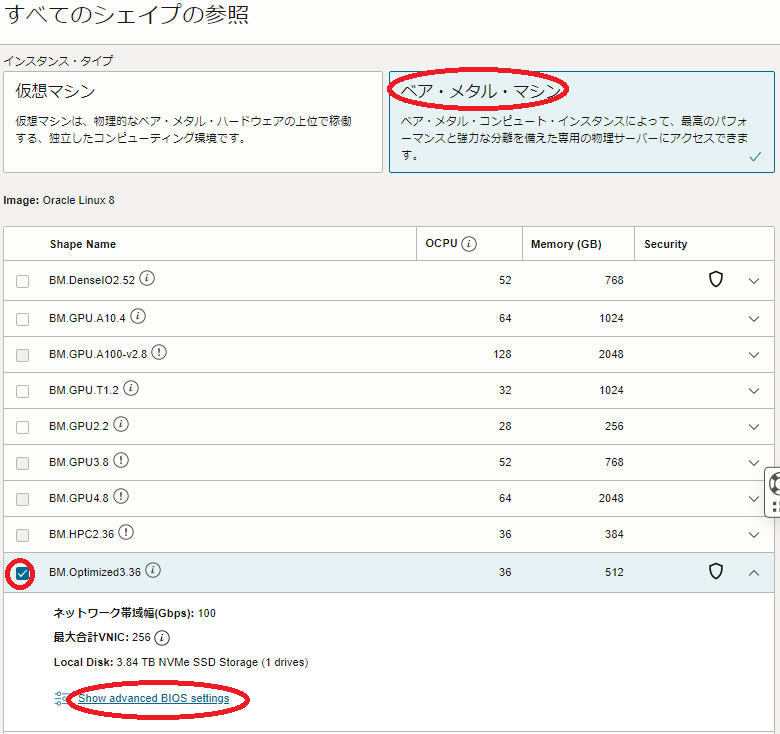
Task: Click info icon next to 最大合計VNIC
Action: [162, 638]
